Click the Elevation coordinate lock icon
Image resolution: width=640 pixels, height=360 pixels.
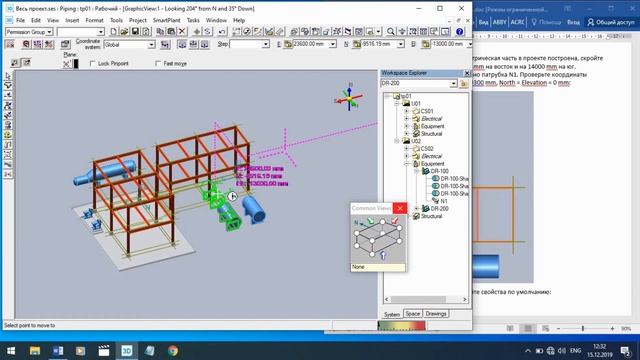(x=425, y=44)
